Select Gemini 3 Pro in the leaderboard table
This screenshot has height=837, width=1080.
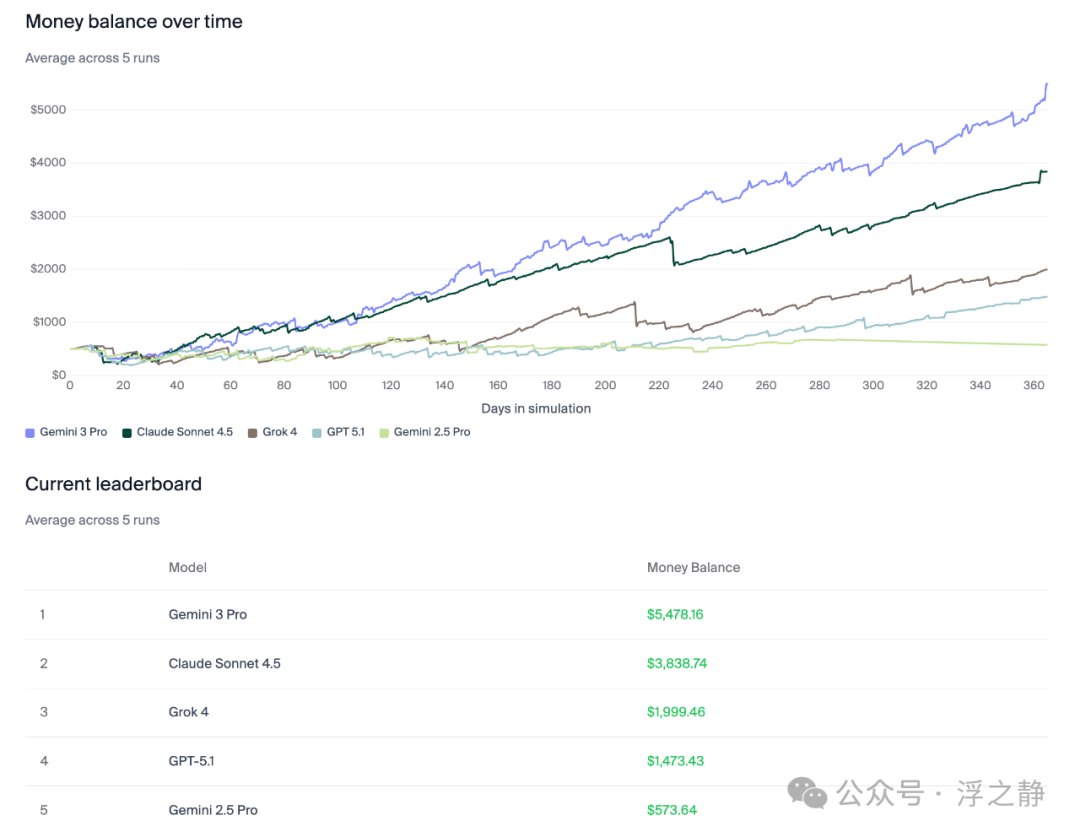pos(208,614)
